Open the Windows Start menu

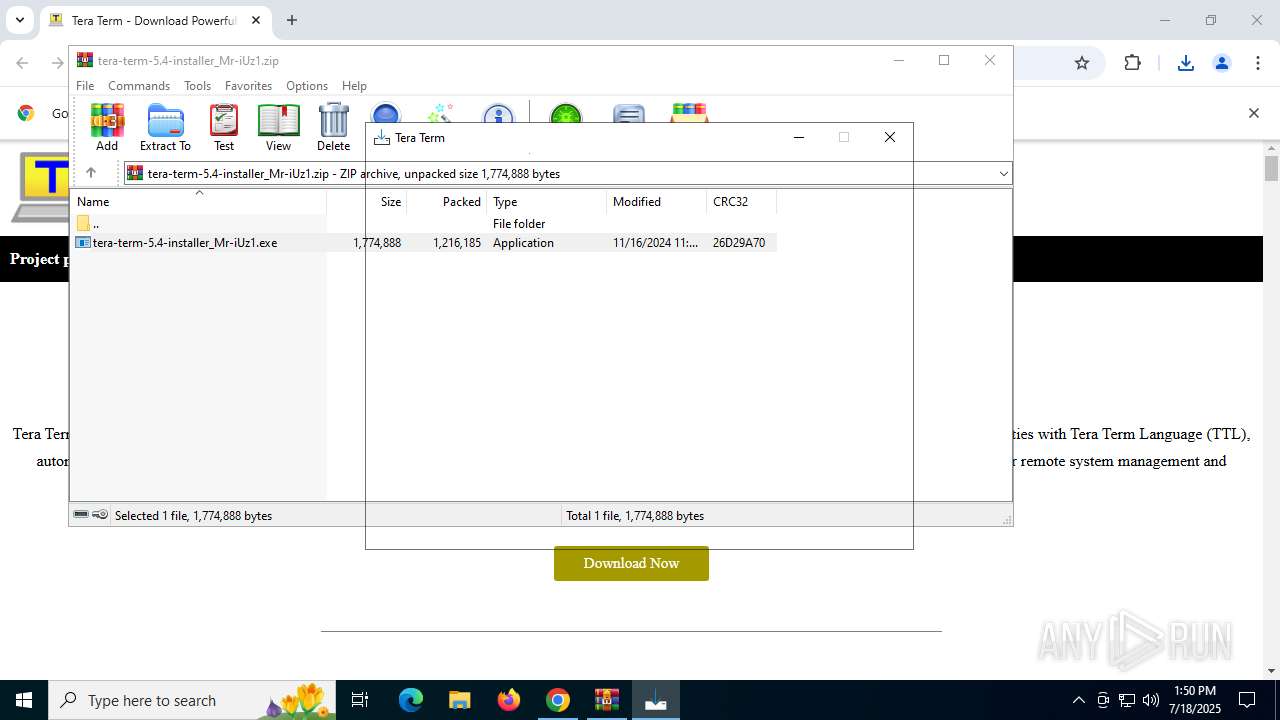coord(24,700)
